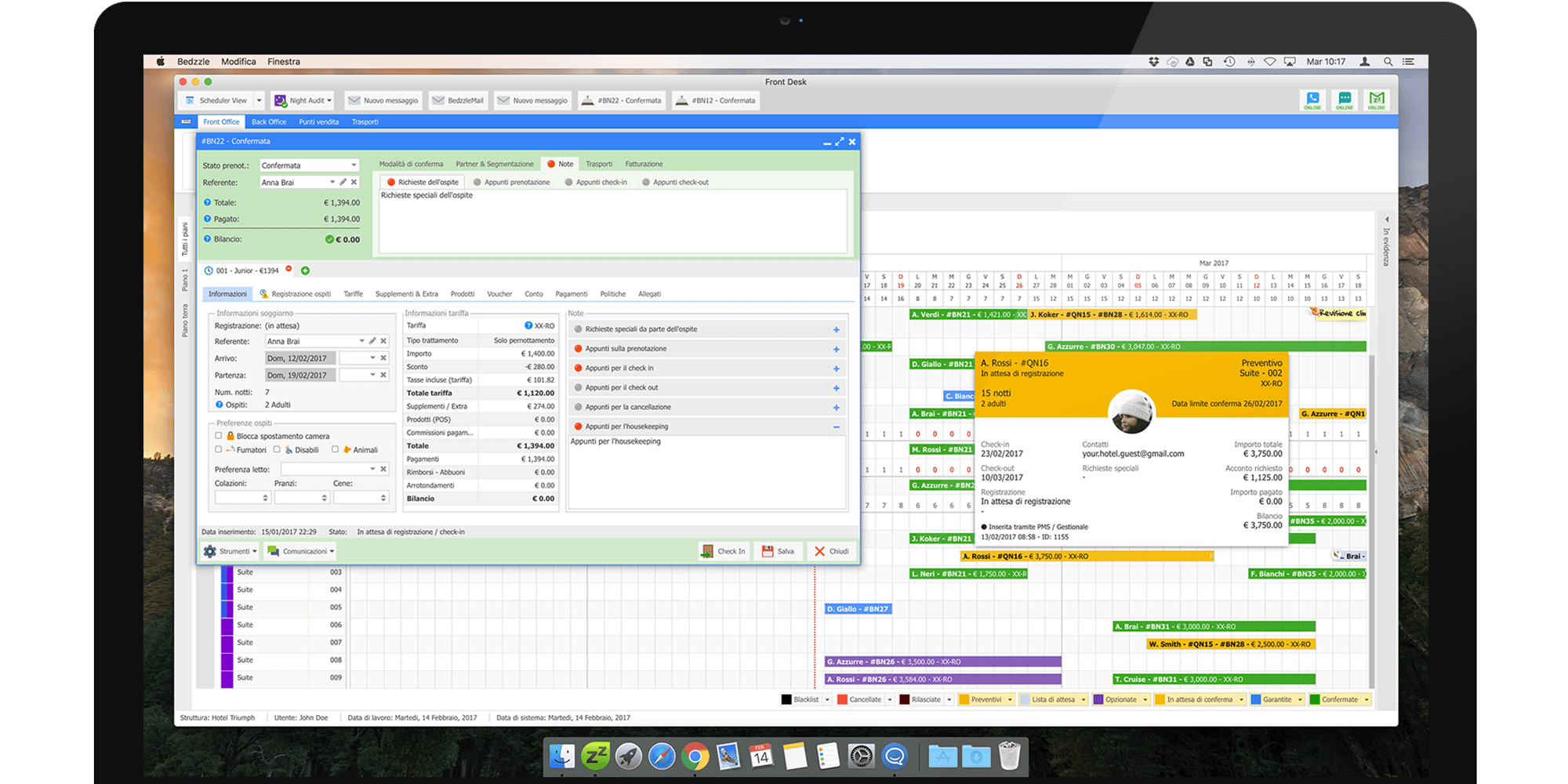The height and width of the screenshot is (784, 1568).
Task: Open W. Smith #QN15 - #BN28 booking bar
Action: pos(1231,644)
